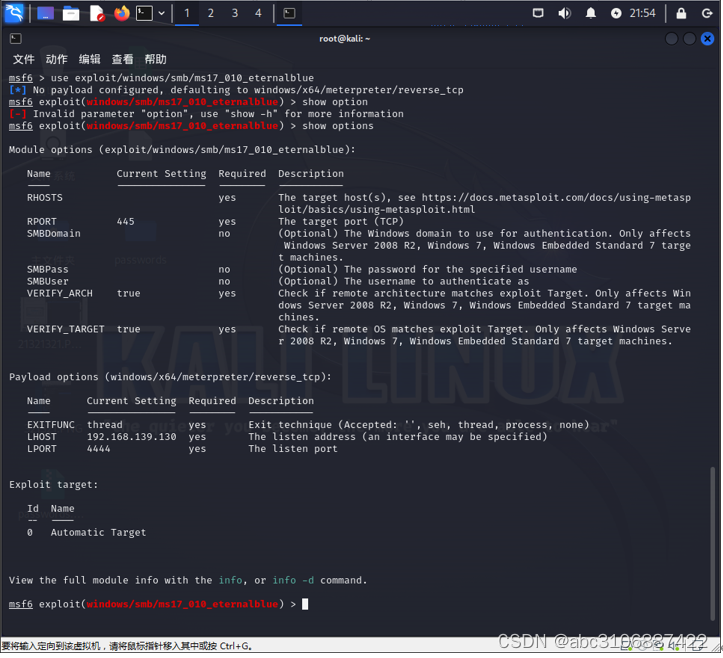Click the Automatic Target text

click(98, 533)
